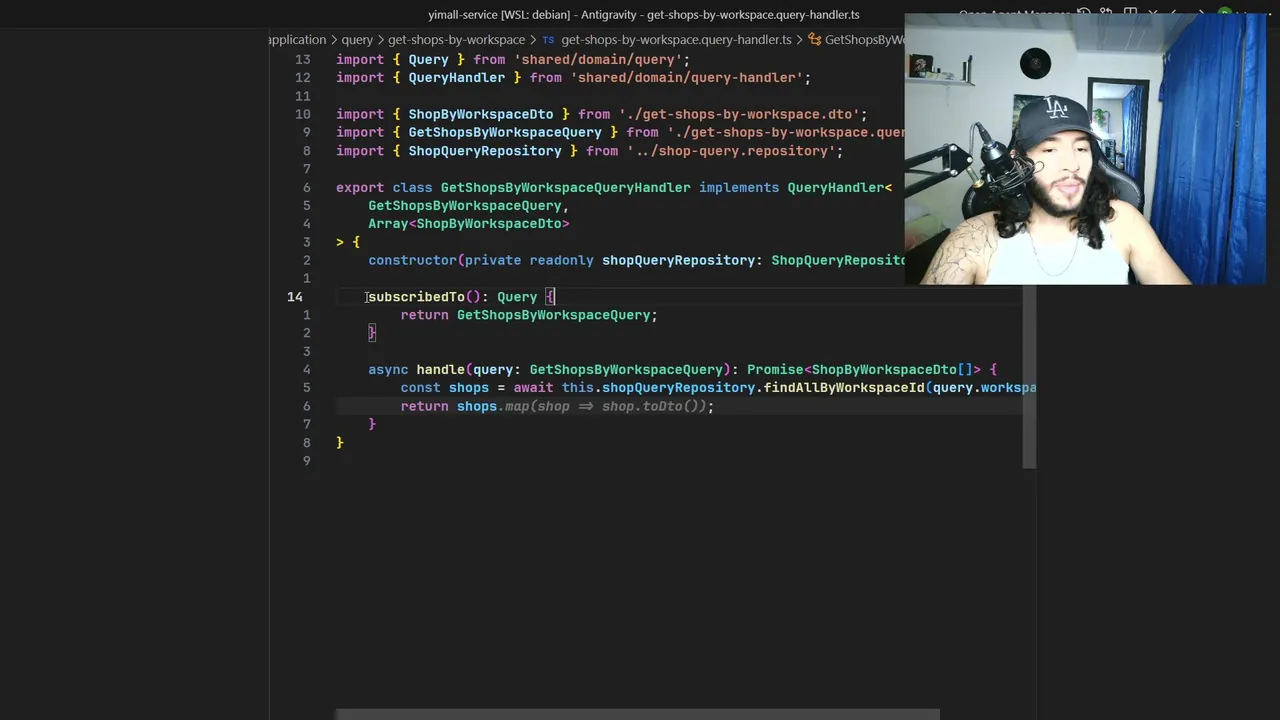
Task: Click the 'handle' method name
Action: 441,370
